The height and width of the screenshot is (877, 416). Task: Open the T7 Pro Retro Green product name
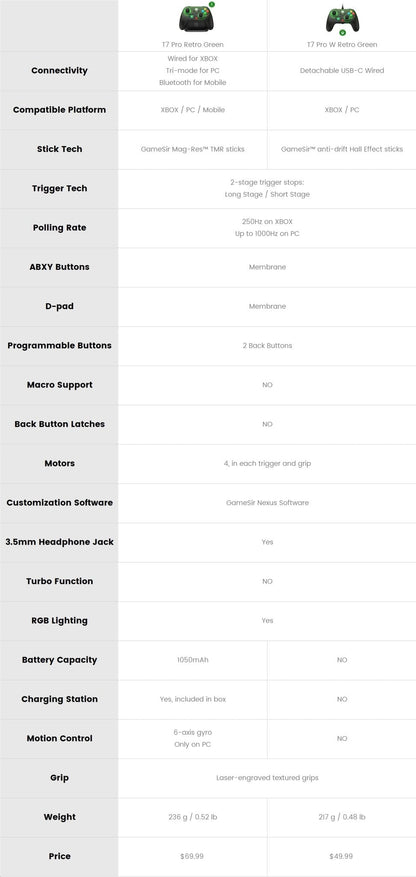[x=192, y=44]
